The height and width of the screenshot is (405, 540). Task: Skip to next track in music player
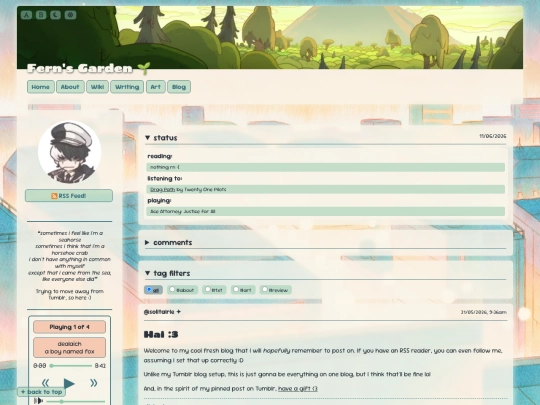(x=93, y=383)
